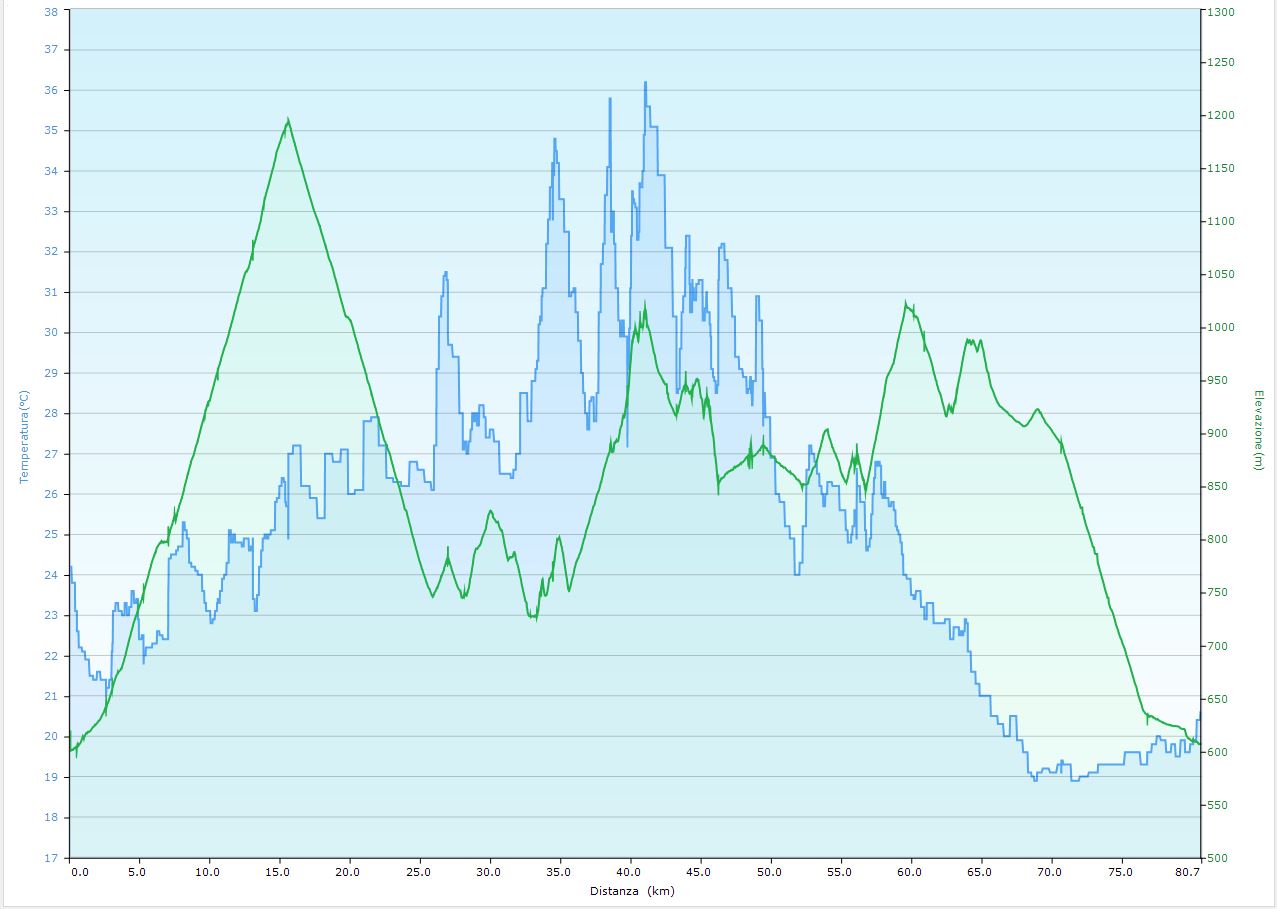Click the 17 temperature axis label
1277x909 pixels.
51,858
